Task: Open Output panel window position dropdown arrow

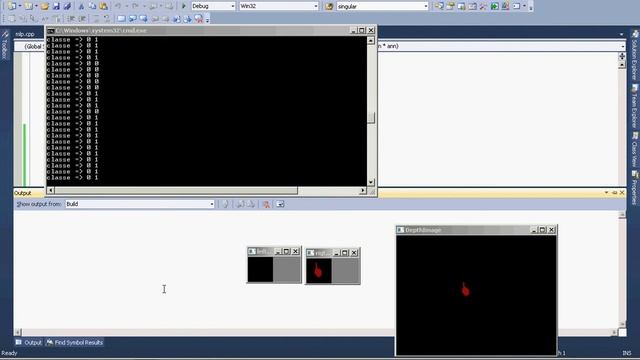Action: click(607, 193)
